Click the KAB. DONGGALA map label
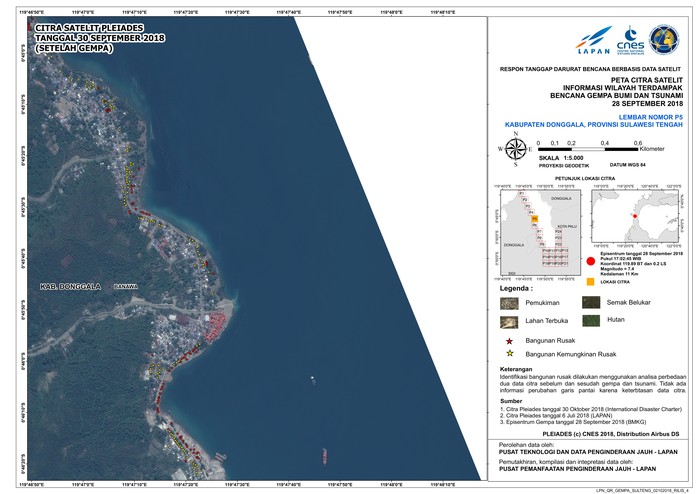The height and width of the screenshot is (494, 700). coord(70,286)
